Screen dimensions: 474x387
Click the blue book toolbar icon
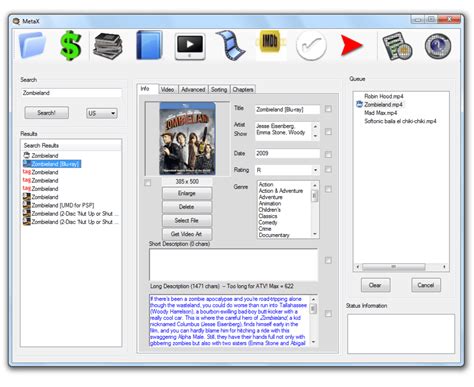[149, 45]
